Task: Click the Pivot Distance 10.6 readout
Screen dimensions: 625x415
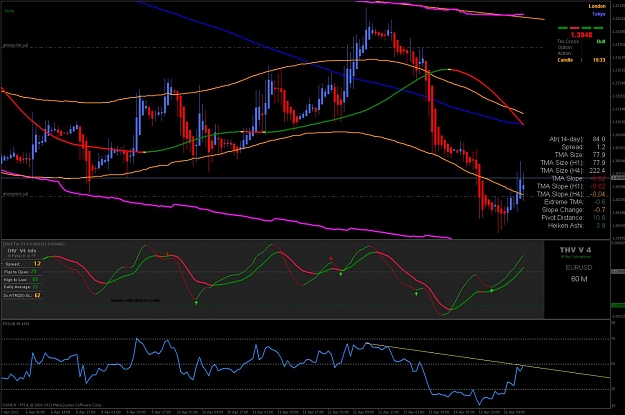Action: 573,218
